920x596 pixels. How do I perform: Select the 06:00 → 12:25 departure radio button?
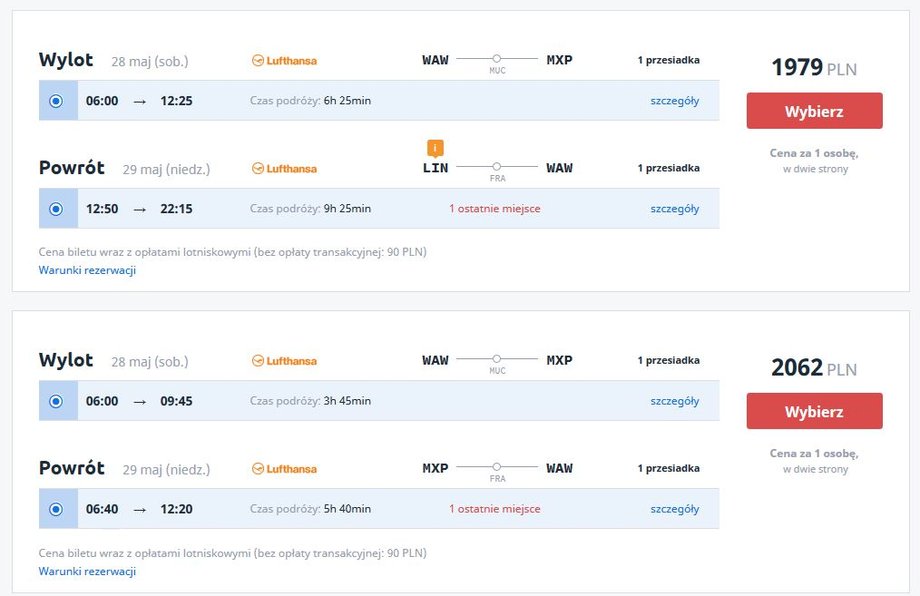(56, 101)
